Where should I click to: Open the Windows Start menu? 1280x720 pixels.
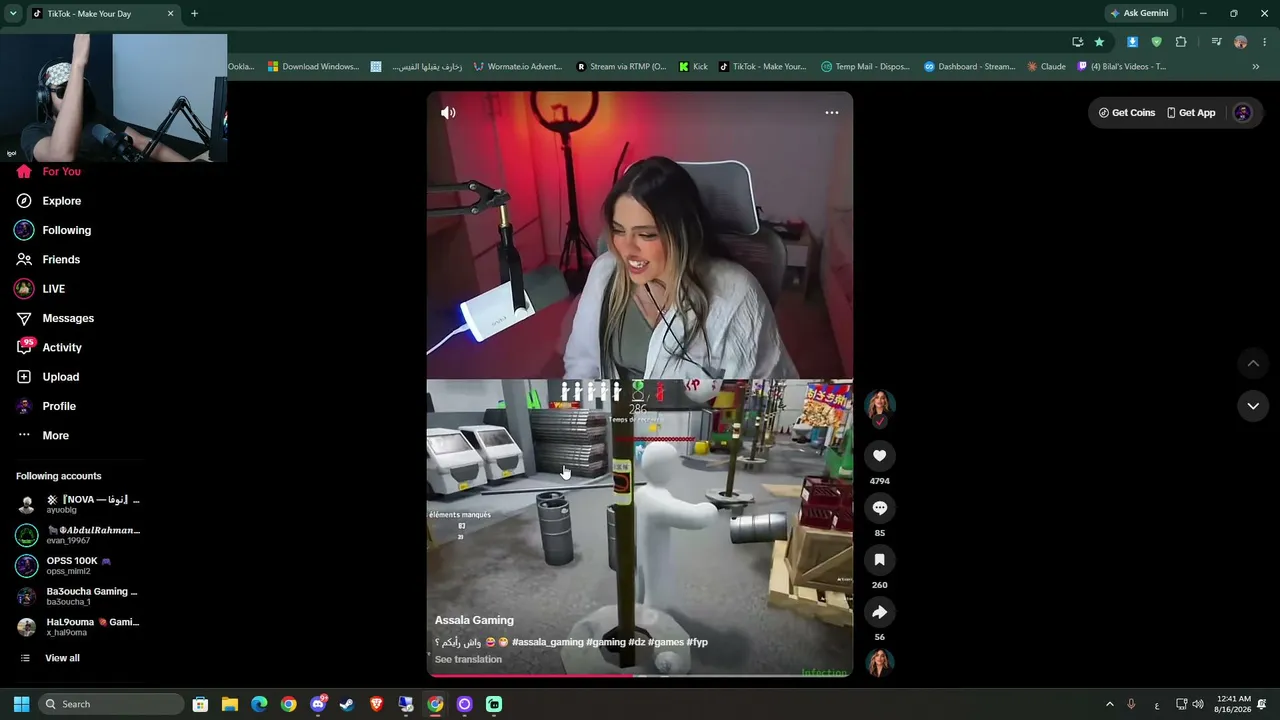(21, 704)
